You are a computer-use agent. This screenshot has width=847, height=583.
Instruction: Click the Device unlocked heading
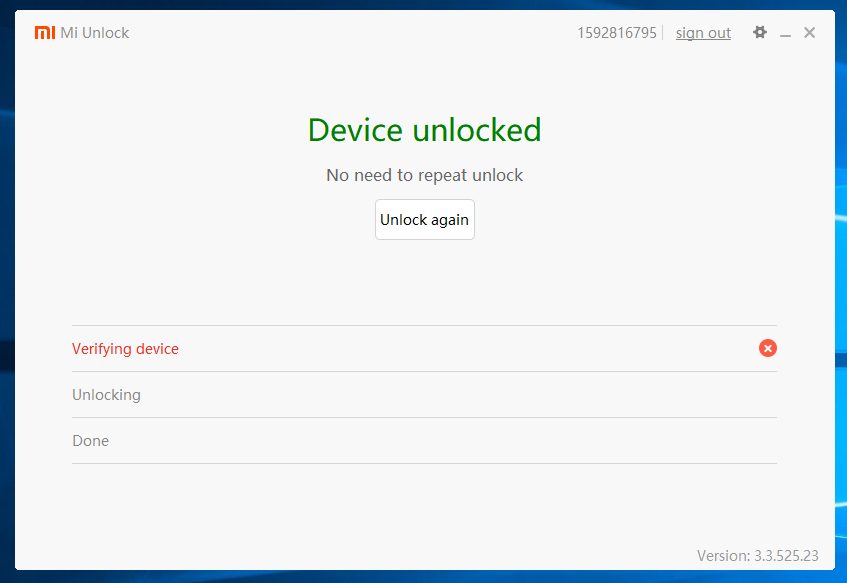point(424,130)
